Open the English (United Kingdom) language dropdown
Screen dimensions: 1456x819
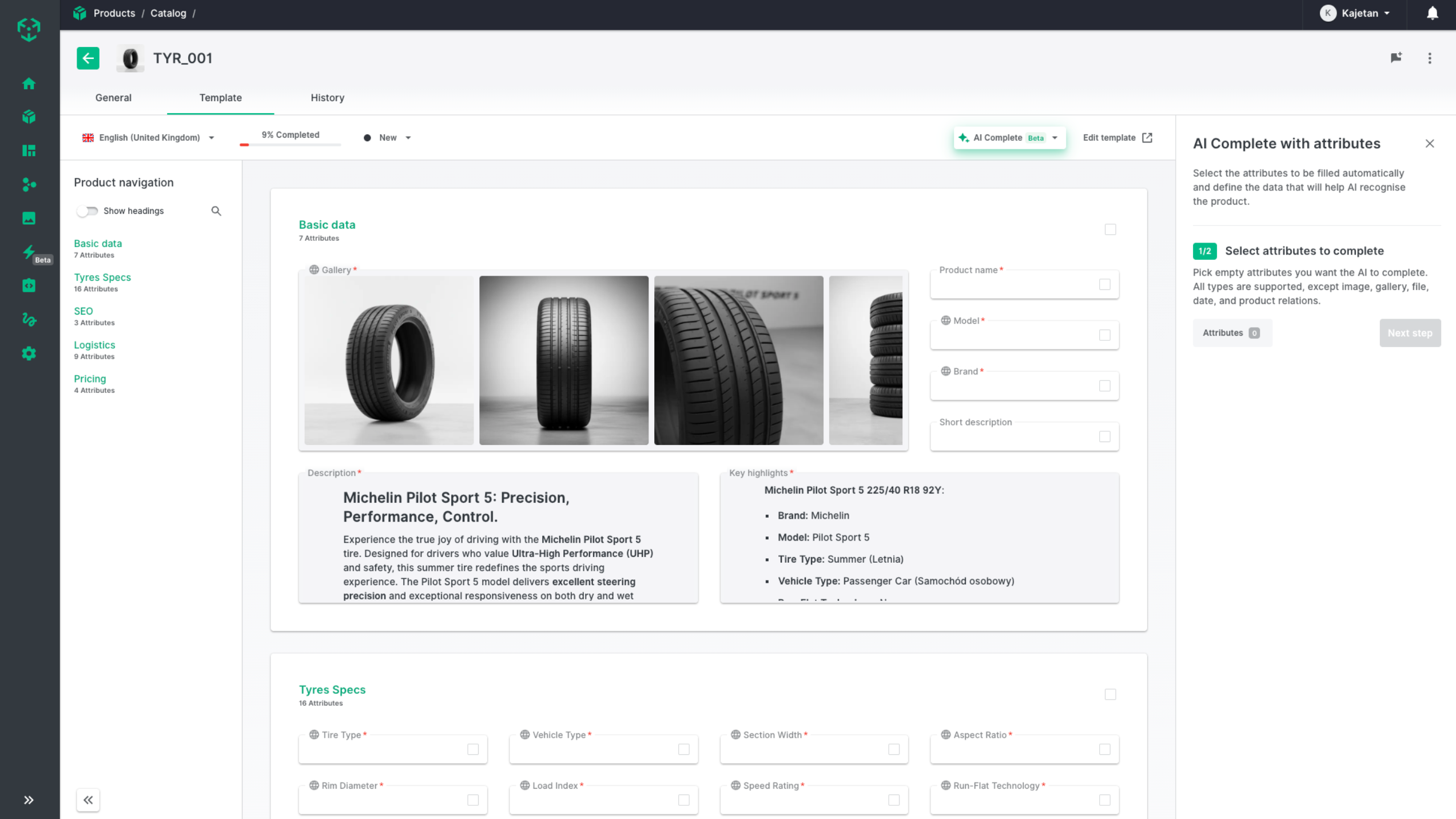149,138
